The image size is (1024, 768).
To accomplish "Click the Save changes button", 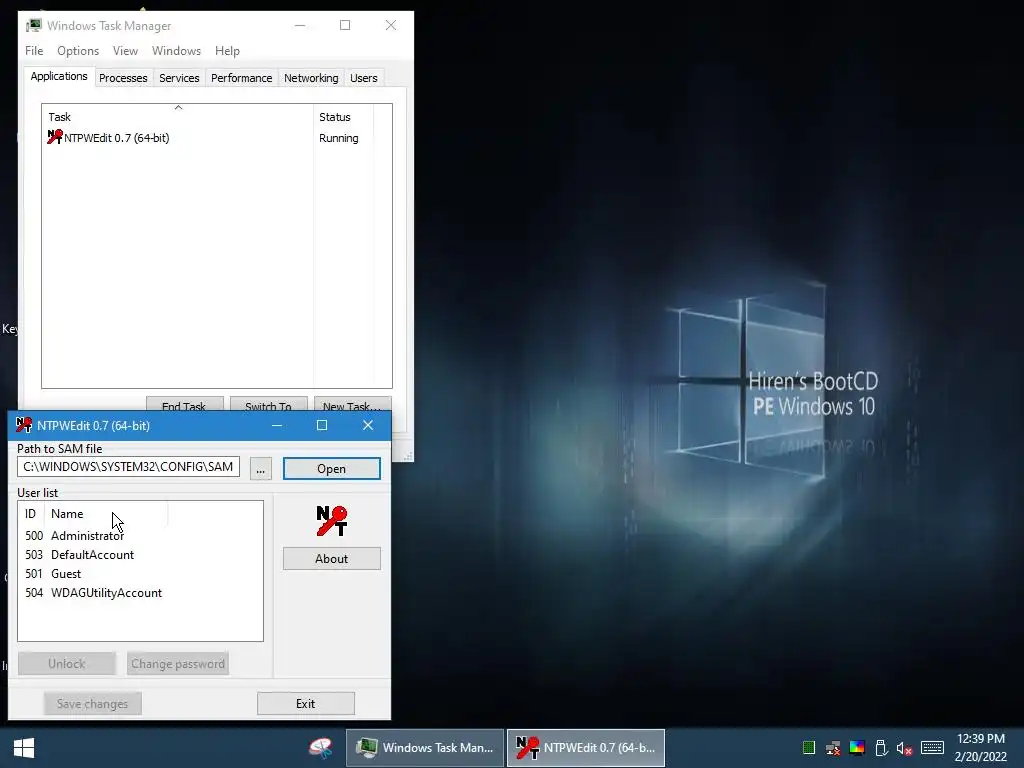I will coord(93,703).
